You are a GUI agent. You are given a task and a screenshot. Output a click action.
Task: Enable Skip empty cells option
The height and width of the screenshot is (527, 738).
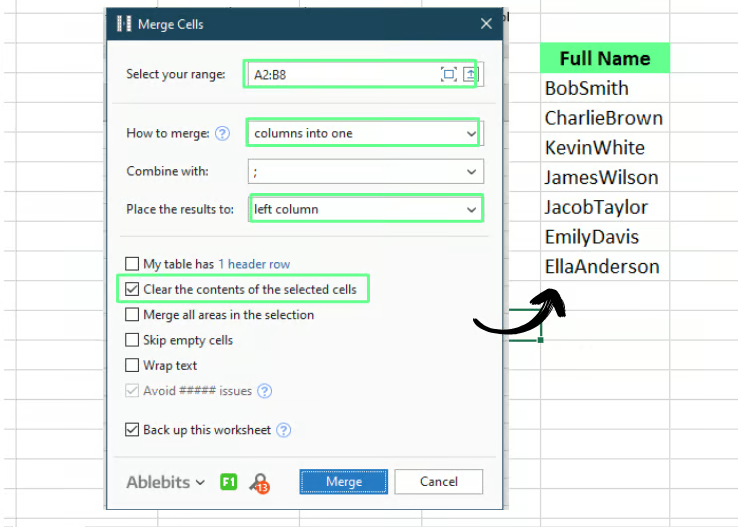[x=132, y=340]
